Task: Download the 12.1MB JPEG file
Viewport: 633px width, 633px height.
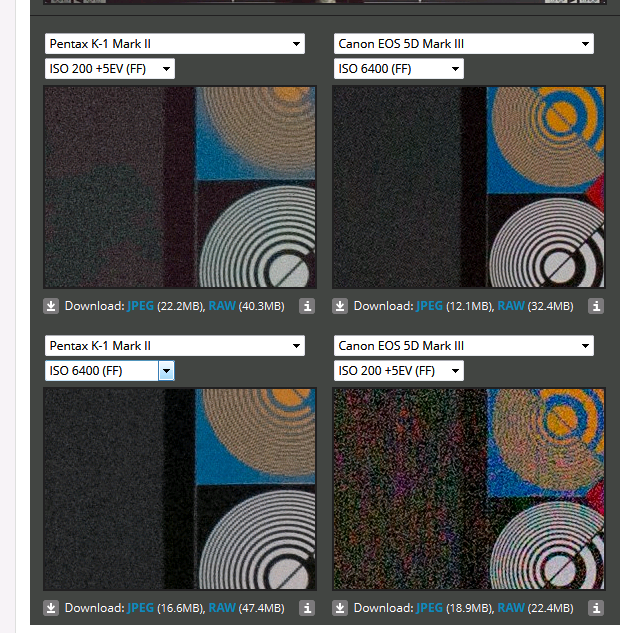Action: (430, 306)
